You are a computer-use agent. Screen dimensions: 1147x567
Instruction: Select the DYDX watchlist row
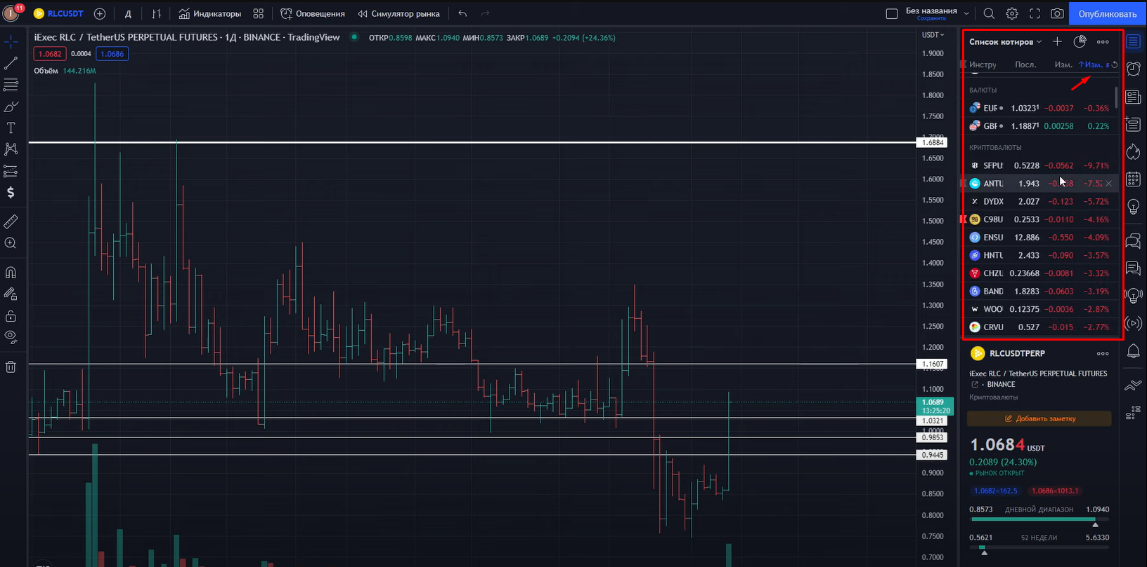[1039, 201]
